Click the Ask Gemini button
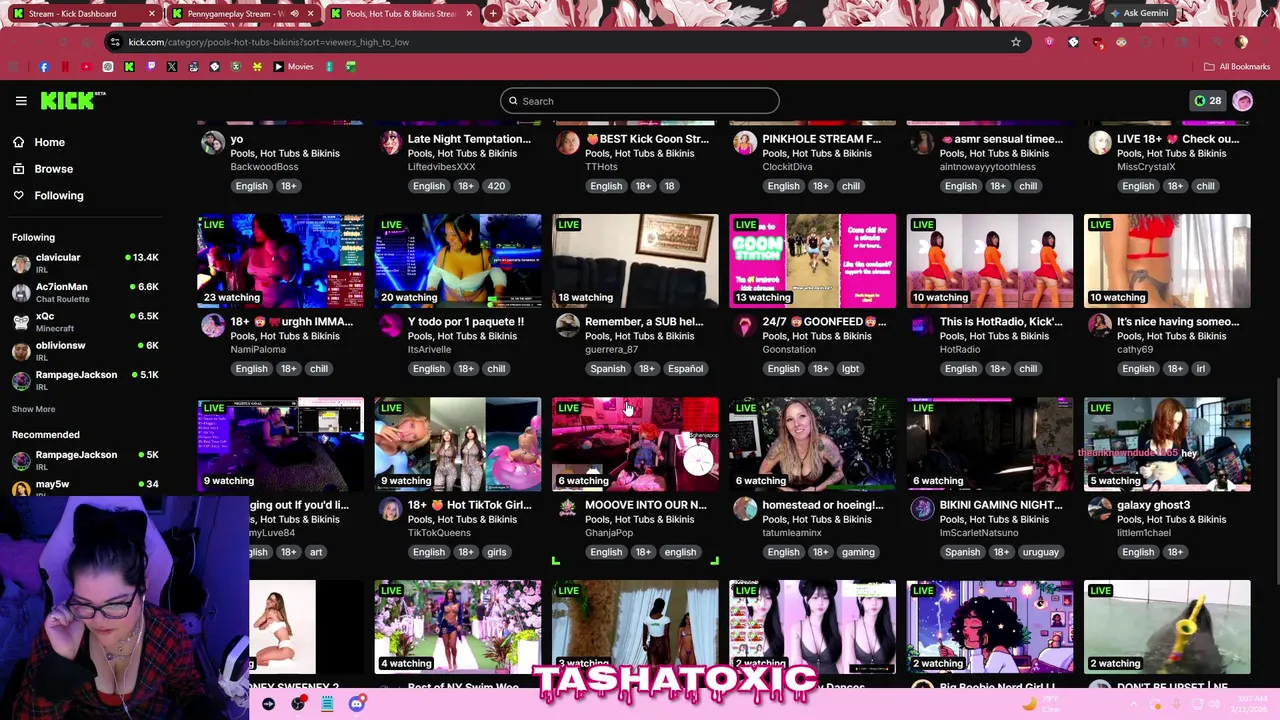Image resolution: width=1280 pixels, height=720 pixels. pyautogui.click(x=1139, y=14)
